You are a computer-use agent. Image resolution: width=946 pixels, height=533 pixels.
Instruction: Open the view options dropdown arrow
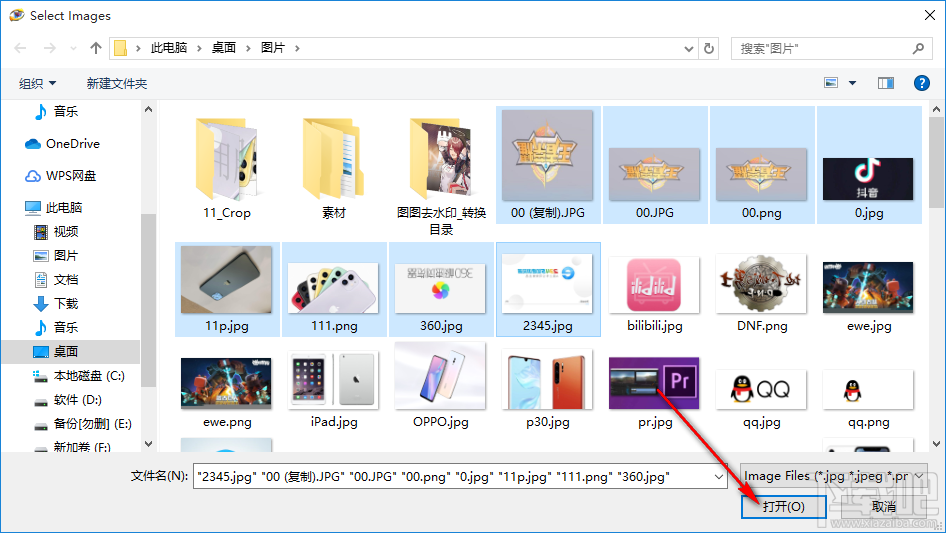click(852, 83)
